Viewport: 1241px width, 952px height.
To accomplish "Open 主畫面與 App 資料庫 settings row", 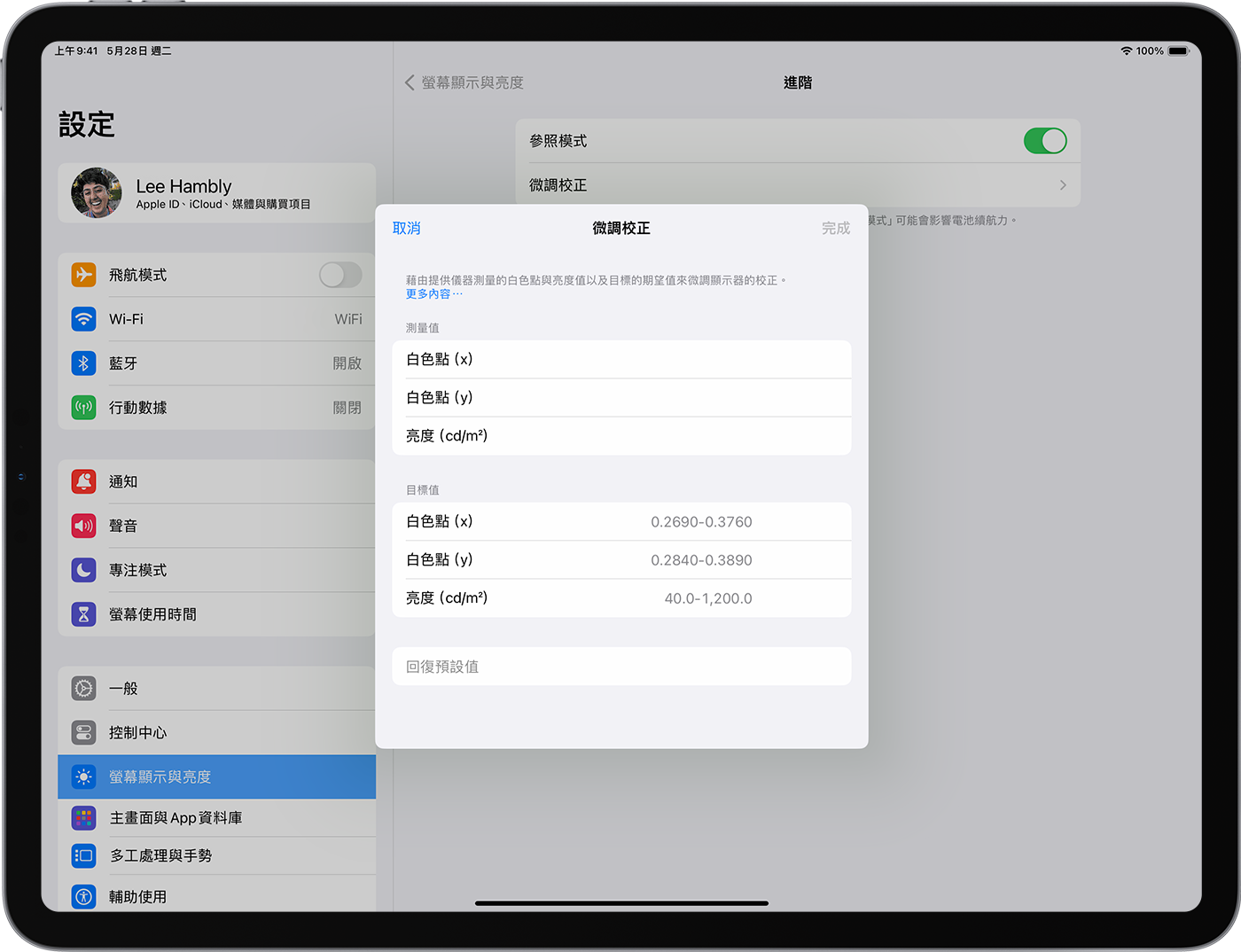I will [x=217, y=818].
